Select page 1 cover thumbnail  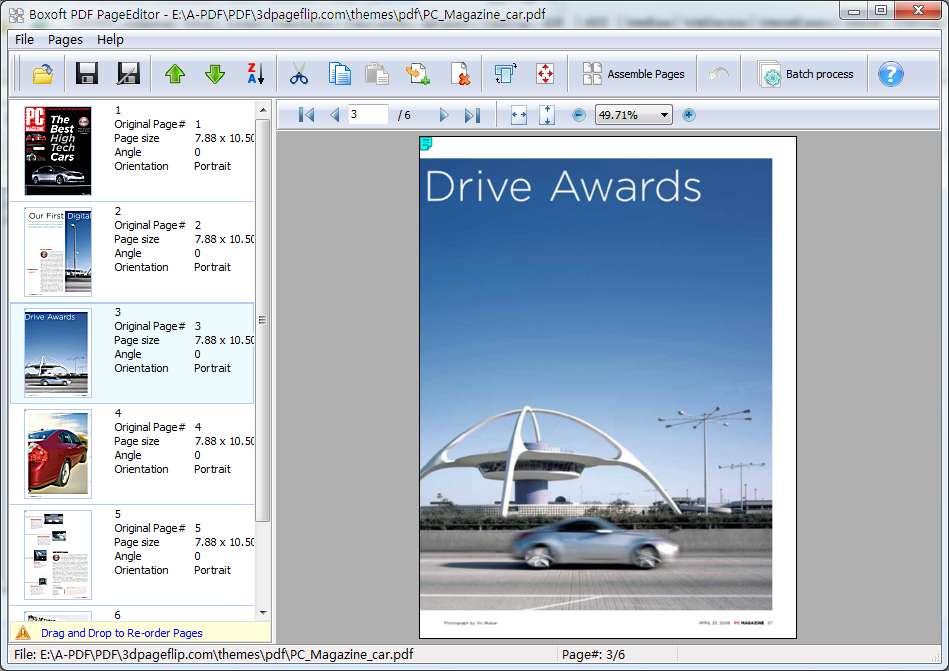pos(57,151)
